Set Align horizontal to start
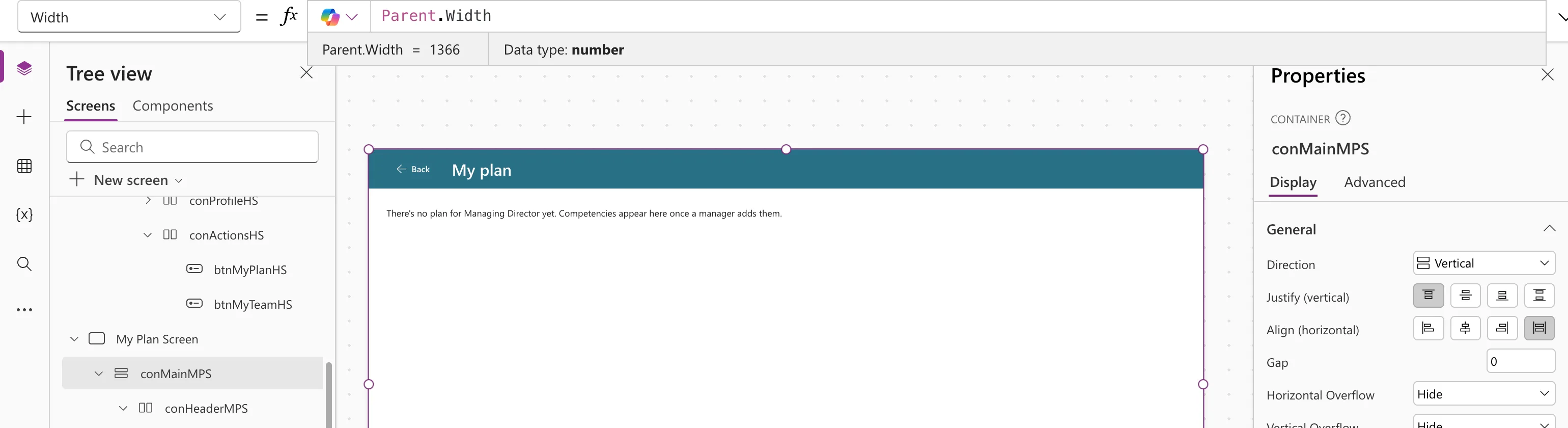The width and height of the screenshot is (1568, 428). 1428,328
